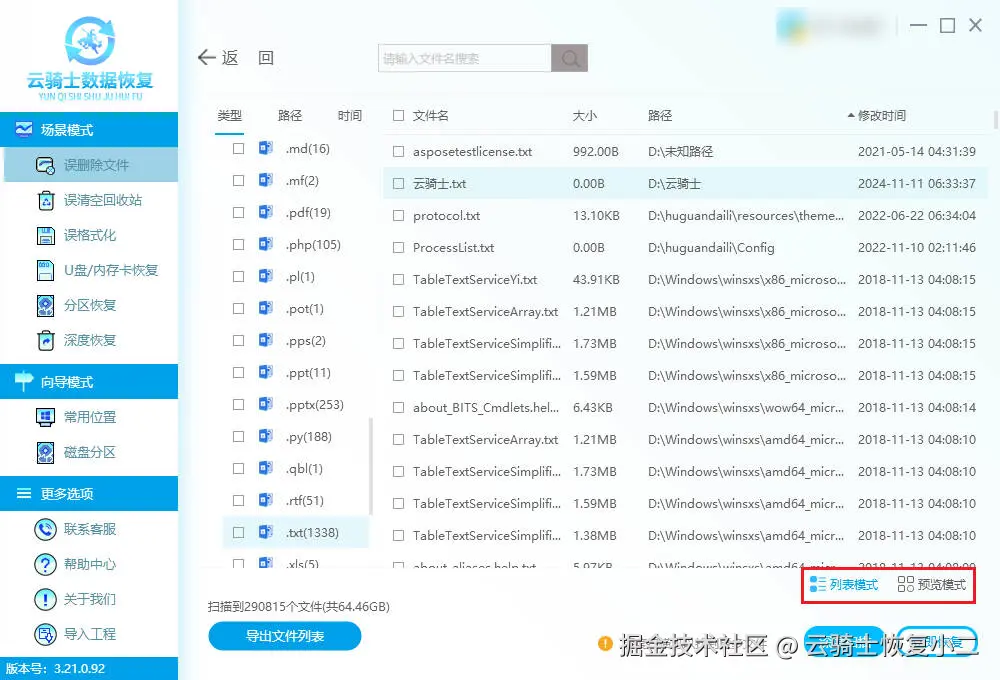Viewport: 1000px width, 680px height.
Task: Click the file type list scrollbar
Action: click(x=371, y=466)
